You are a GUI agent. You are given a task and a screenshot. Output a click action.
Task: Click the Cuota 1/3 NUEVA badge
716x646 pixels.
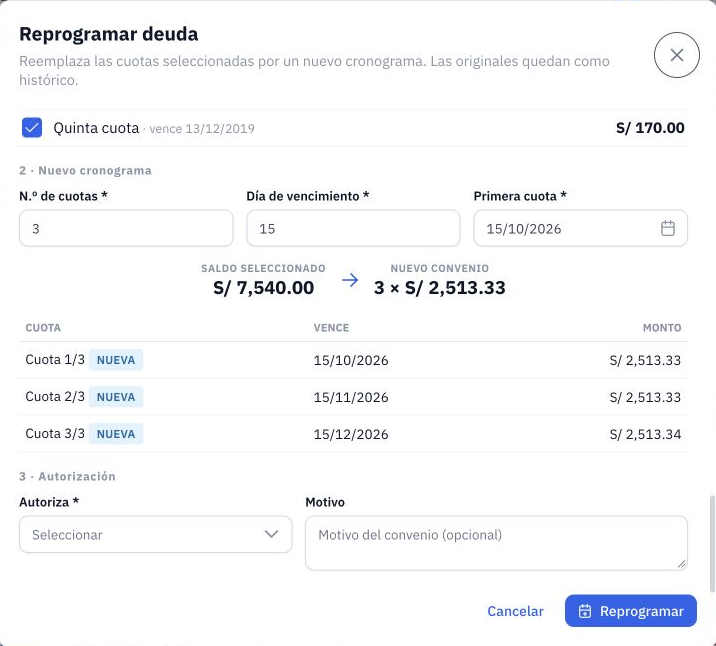tap(116, 360)
